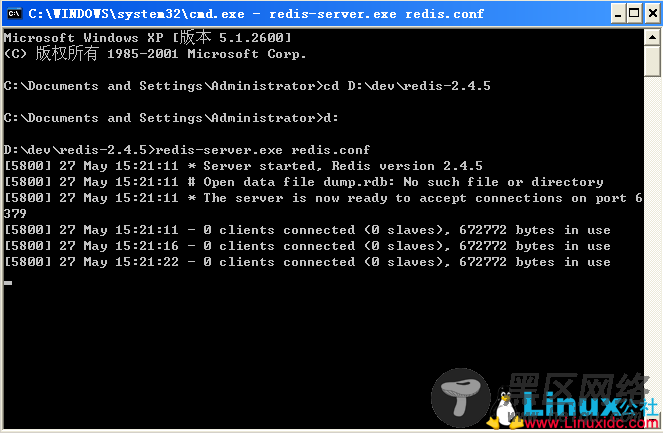
Task: Minimize the cmd.exe window
Action: coord(618,14)
